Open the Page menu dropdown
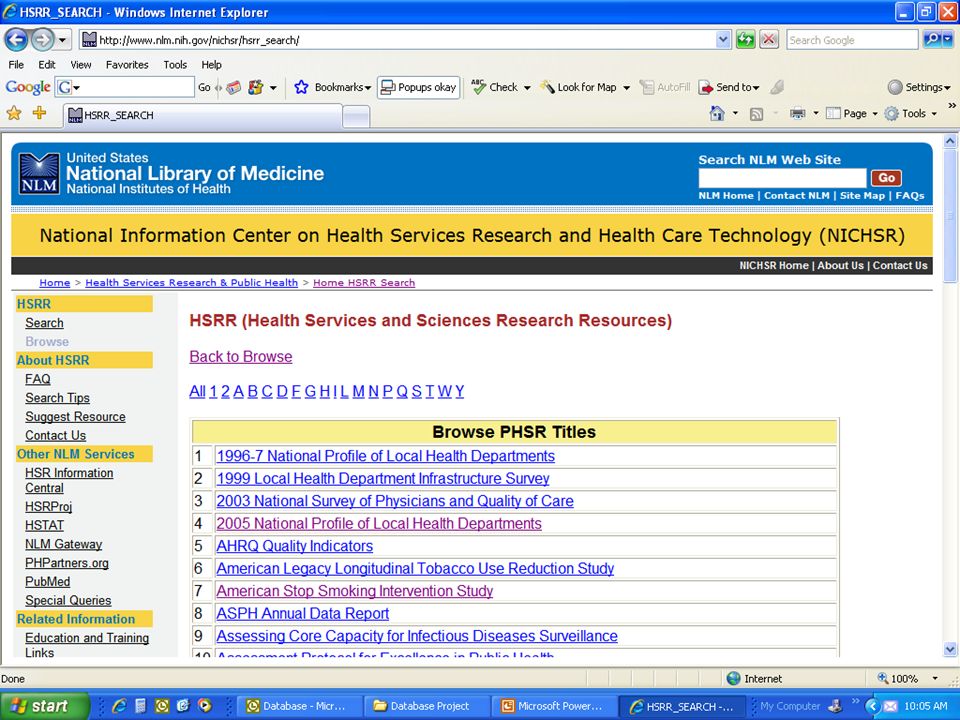The height and width of the screenshot is (720, 960). click(x=851, y=113)
